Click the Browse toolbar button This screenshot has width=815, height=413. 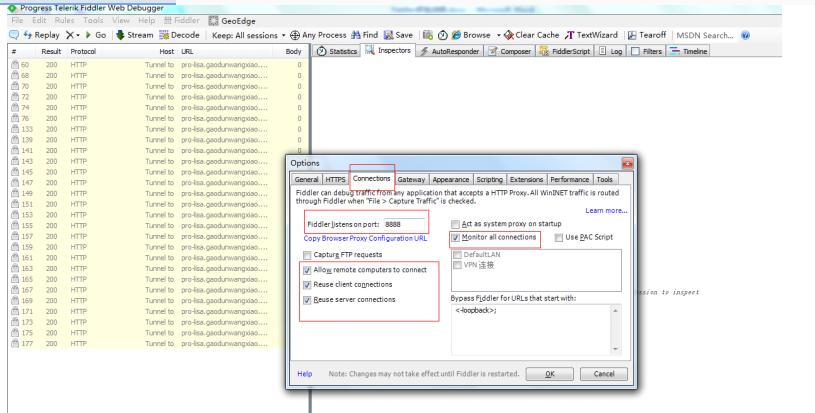tap(471, 35)
